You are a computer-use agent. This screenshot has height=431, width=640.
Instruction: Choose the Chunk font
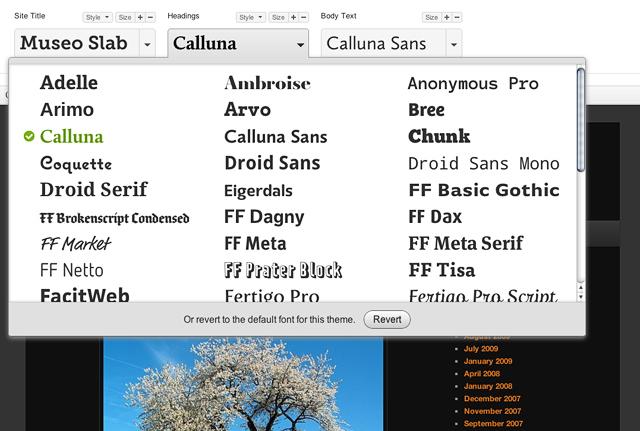[x=439, y=136]
